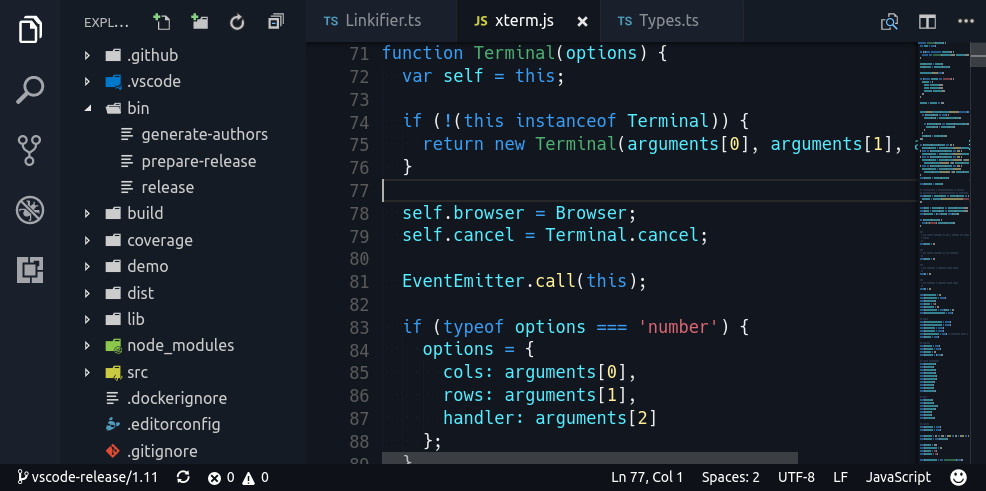Expand the node_modules folder

(x=88, y=346)
